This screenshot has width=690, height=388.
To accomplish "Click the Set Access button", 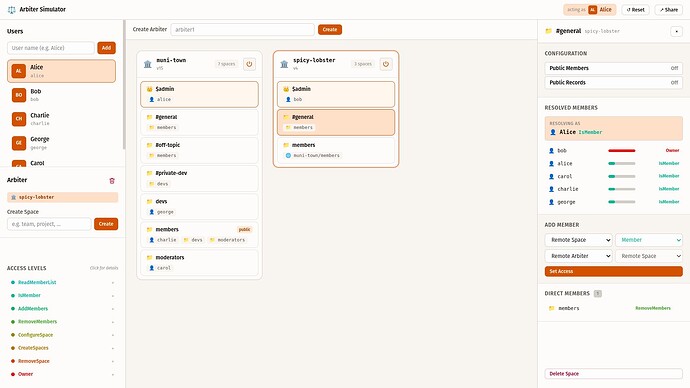I will (613, 271).
